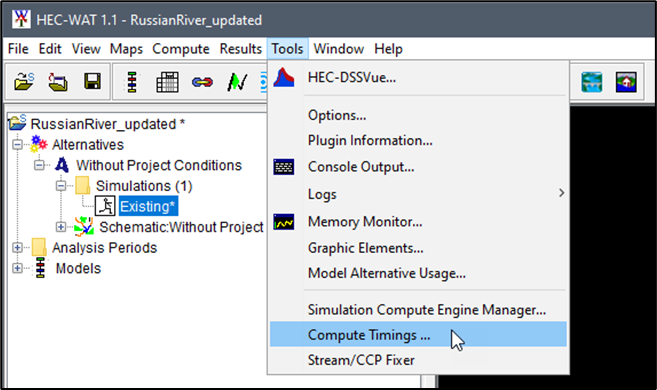Select Plugin Information... menu entry
Viewport: 657px width, 390px height.
tap(418, 140)
